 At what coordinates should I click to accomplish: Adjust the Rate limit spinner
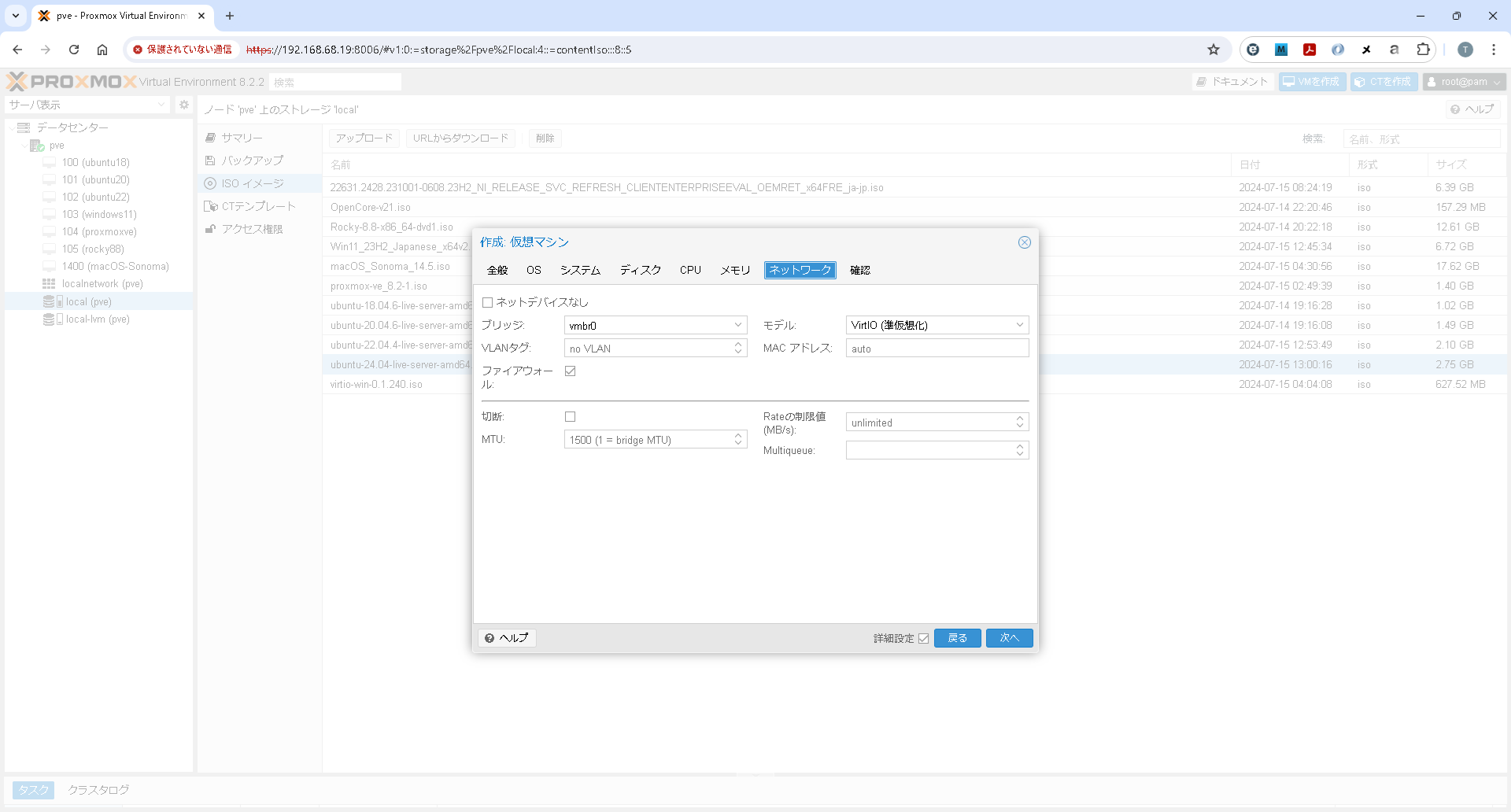1020,422
